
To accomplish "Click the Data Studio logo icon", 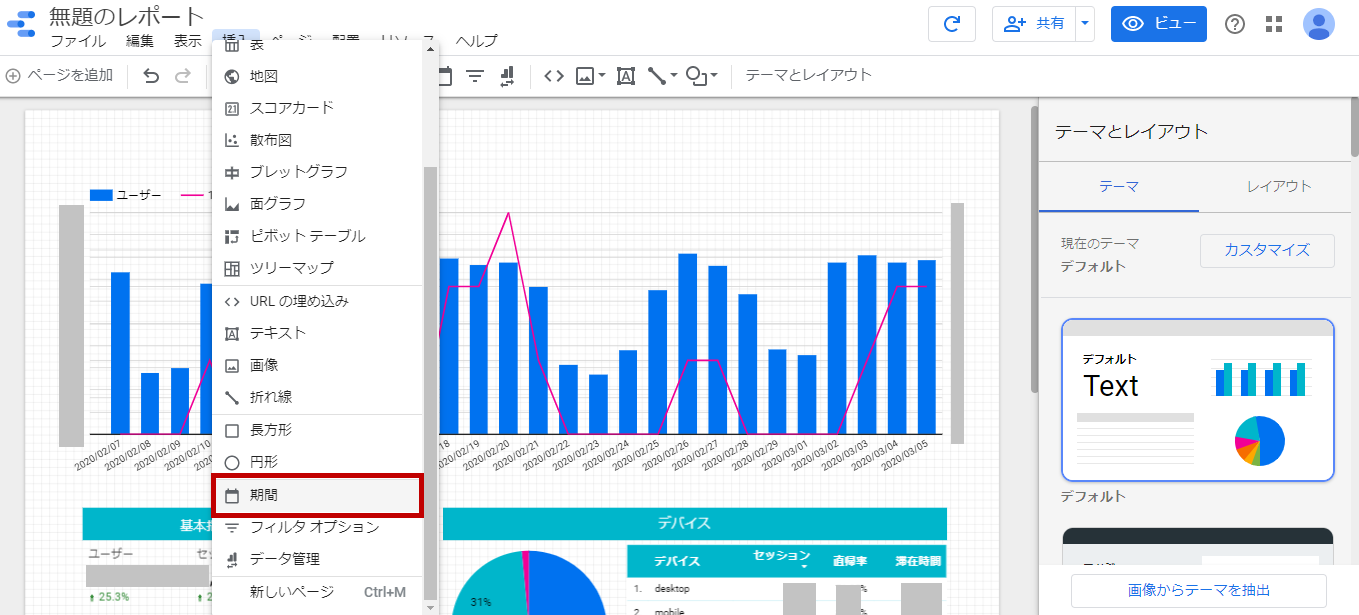I will pyautogui.click(x=21, y=25).
